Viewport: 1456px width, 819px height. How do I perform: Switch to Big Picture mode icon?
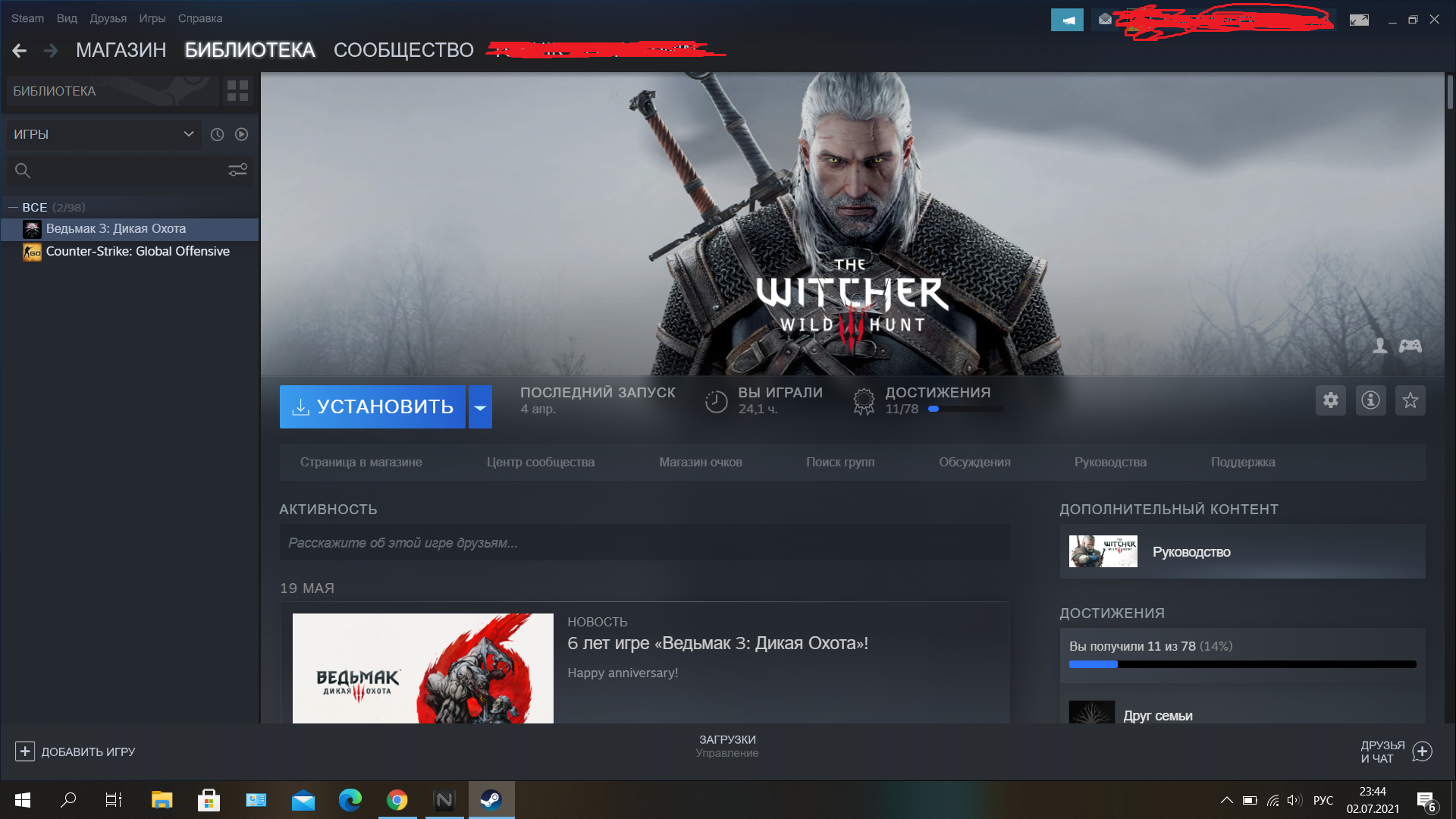(x=1359, y=20)
